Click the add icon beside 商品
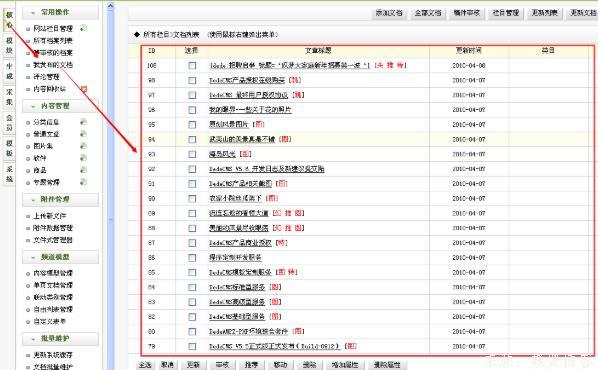This screenshot has height=370, width=598. tap(83, 170)
